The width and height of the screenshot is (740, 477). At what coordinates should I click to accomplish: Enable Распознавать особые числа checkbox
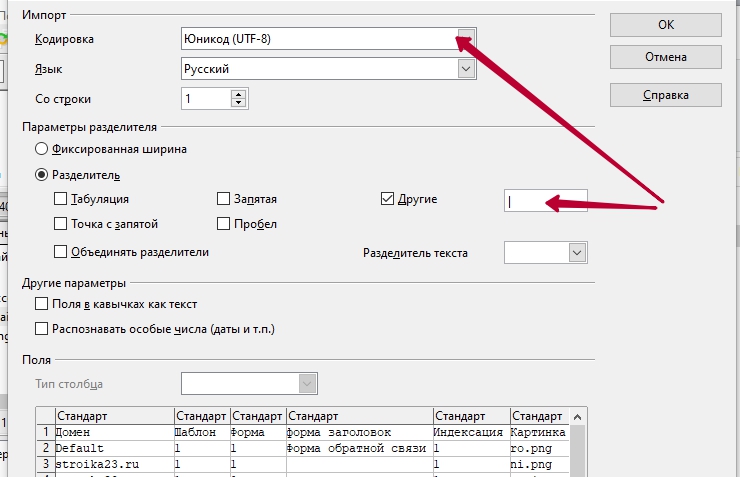click(42, 329)
